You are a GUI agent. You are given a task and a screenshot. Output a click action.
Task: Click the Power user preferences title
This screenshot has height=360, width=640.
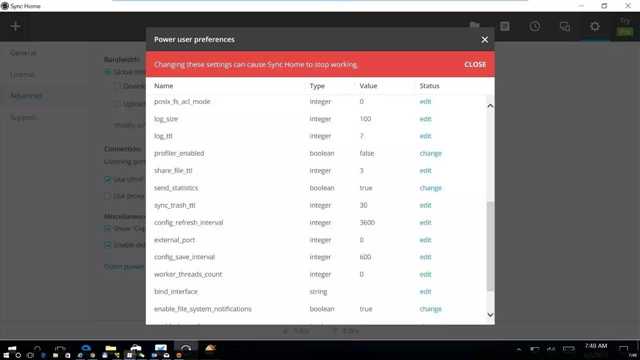pos(194,40)
